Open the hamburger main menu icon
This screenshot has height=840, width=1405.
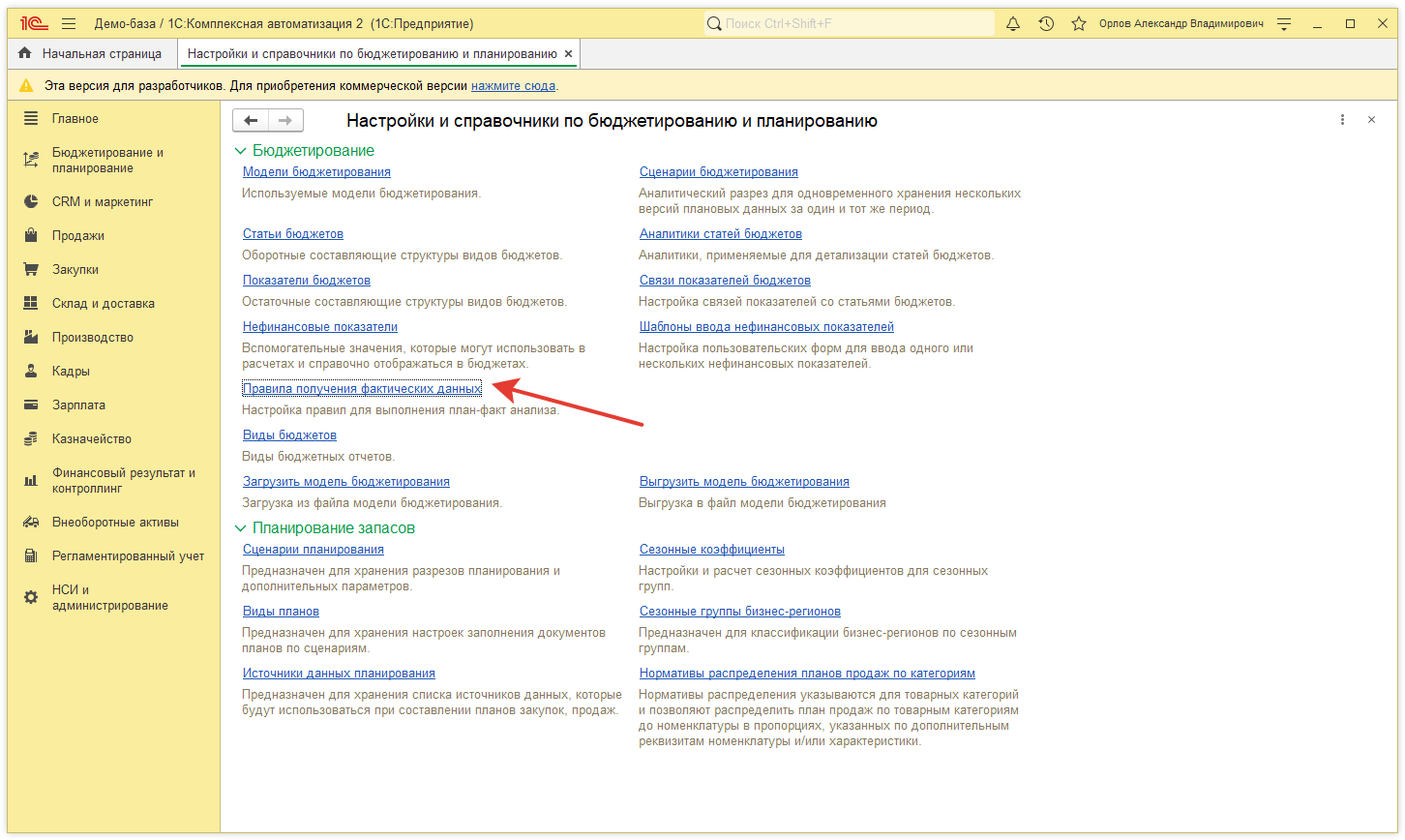(69, 24)
